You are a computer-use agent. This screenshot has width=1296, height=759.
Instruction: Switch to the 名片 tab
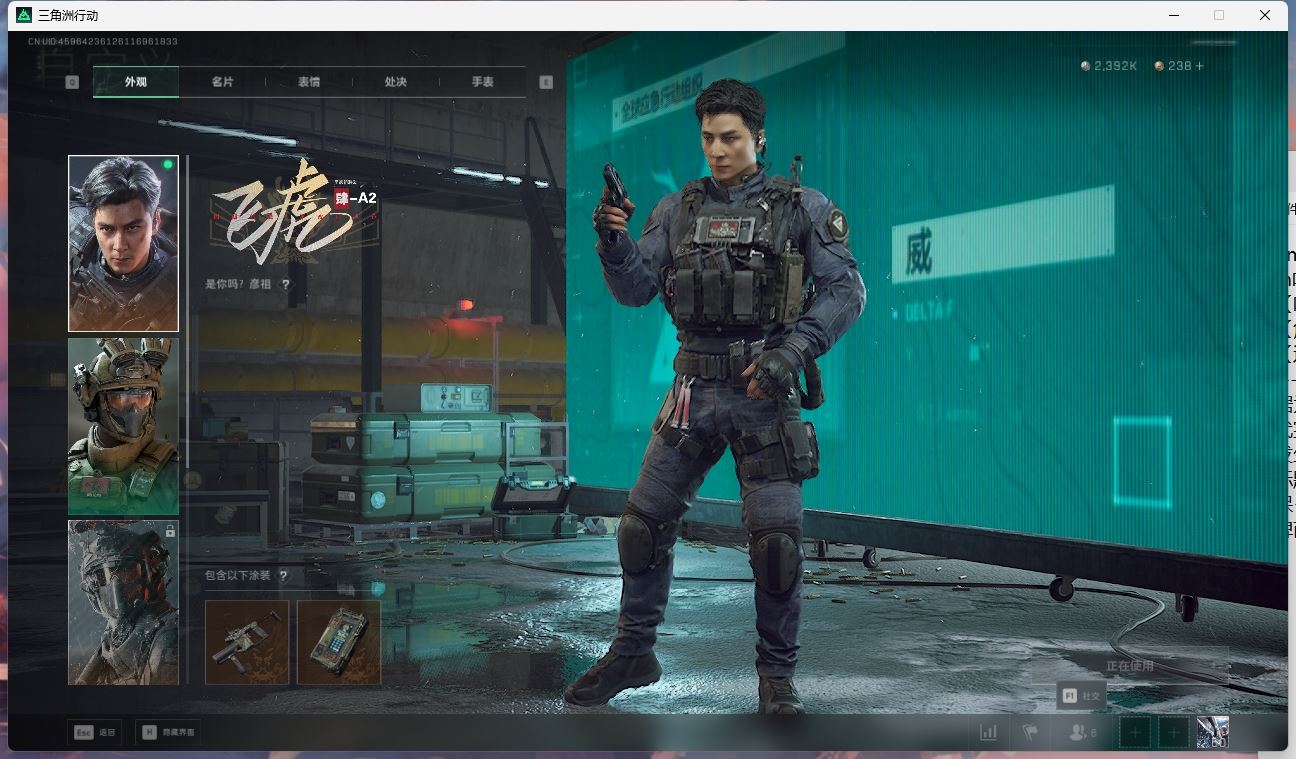222,82
